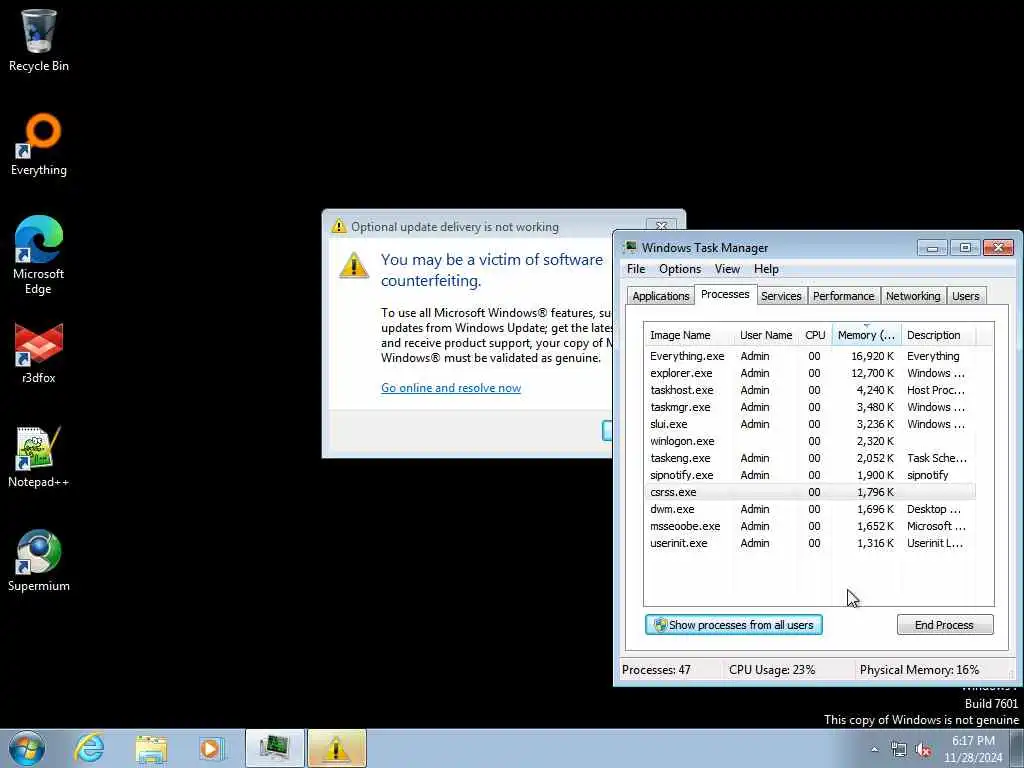Viewport: 1024px width, 768px height.
Task: Click the muted volume tray icon
Action: point(923,749)
